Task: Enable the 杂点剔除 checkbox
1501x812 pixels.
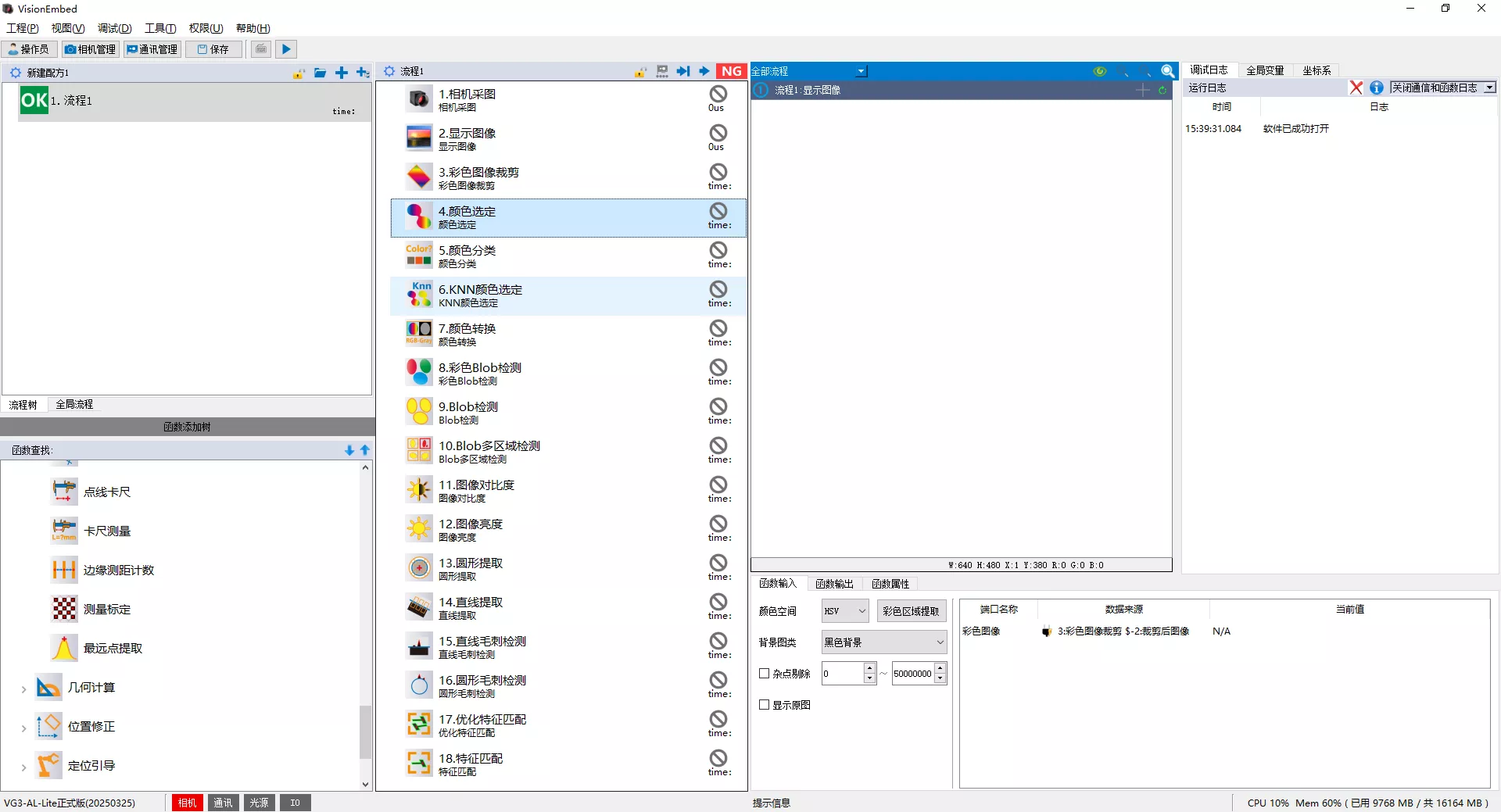Action: (x=765, y=673)
